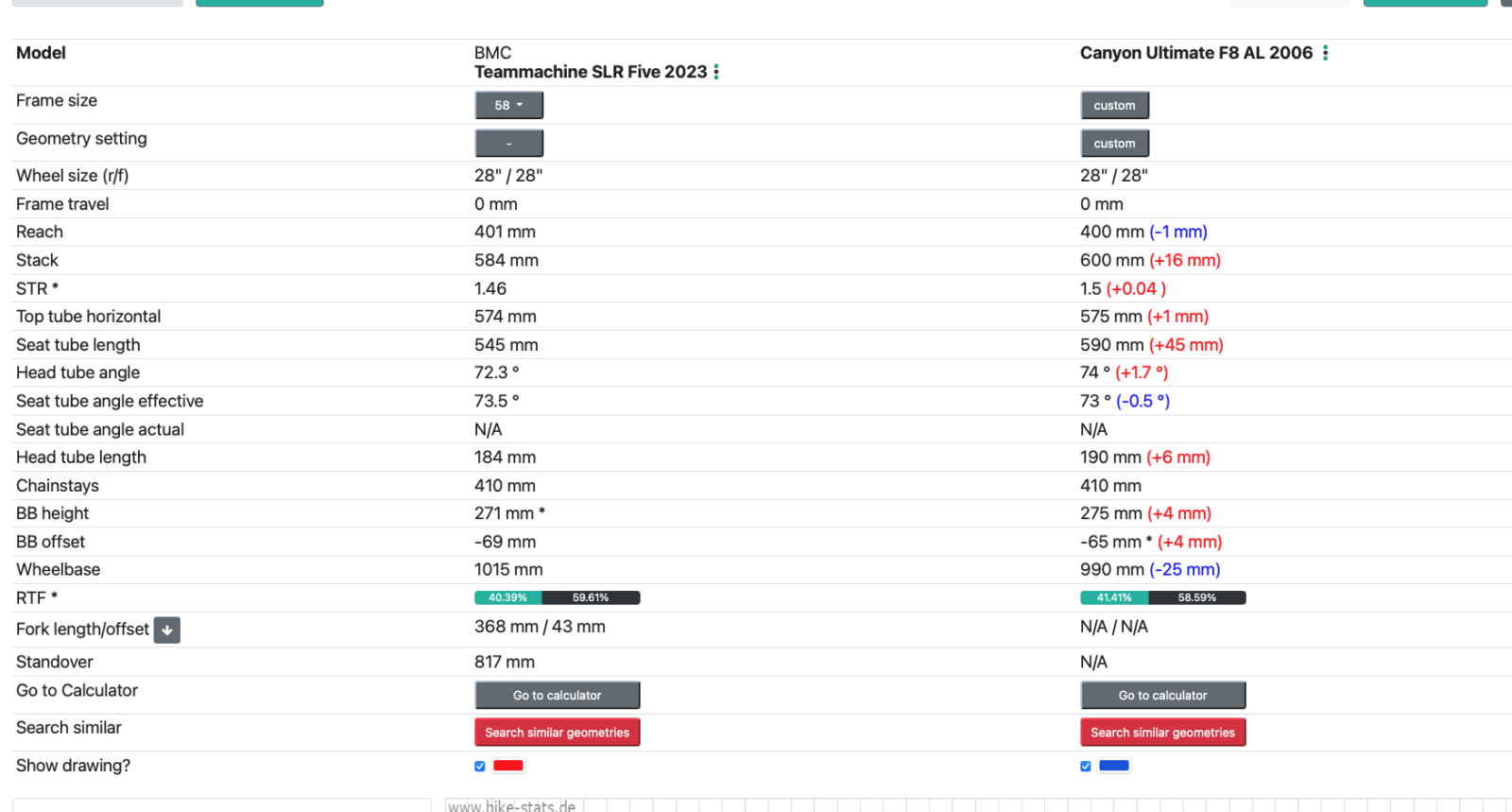Click the www.bike-stats.de drawing watermark link
Screen dimensions: 1512x812
pyautogui.click(x=511, y=805)
